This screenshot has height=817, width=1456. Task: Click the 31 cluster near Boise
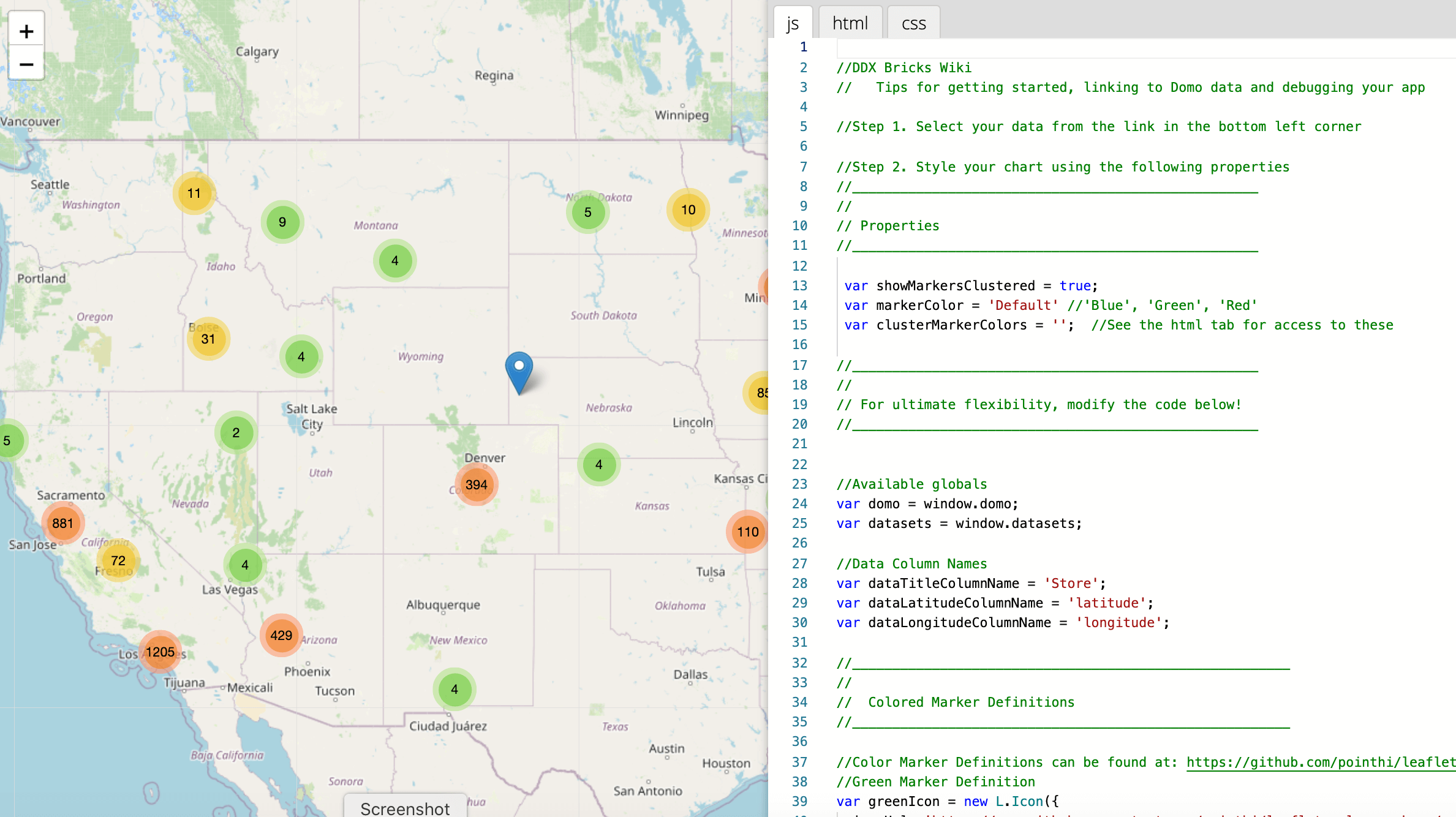[208, 339]
